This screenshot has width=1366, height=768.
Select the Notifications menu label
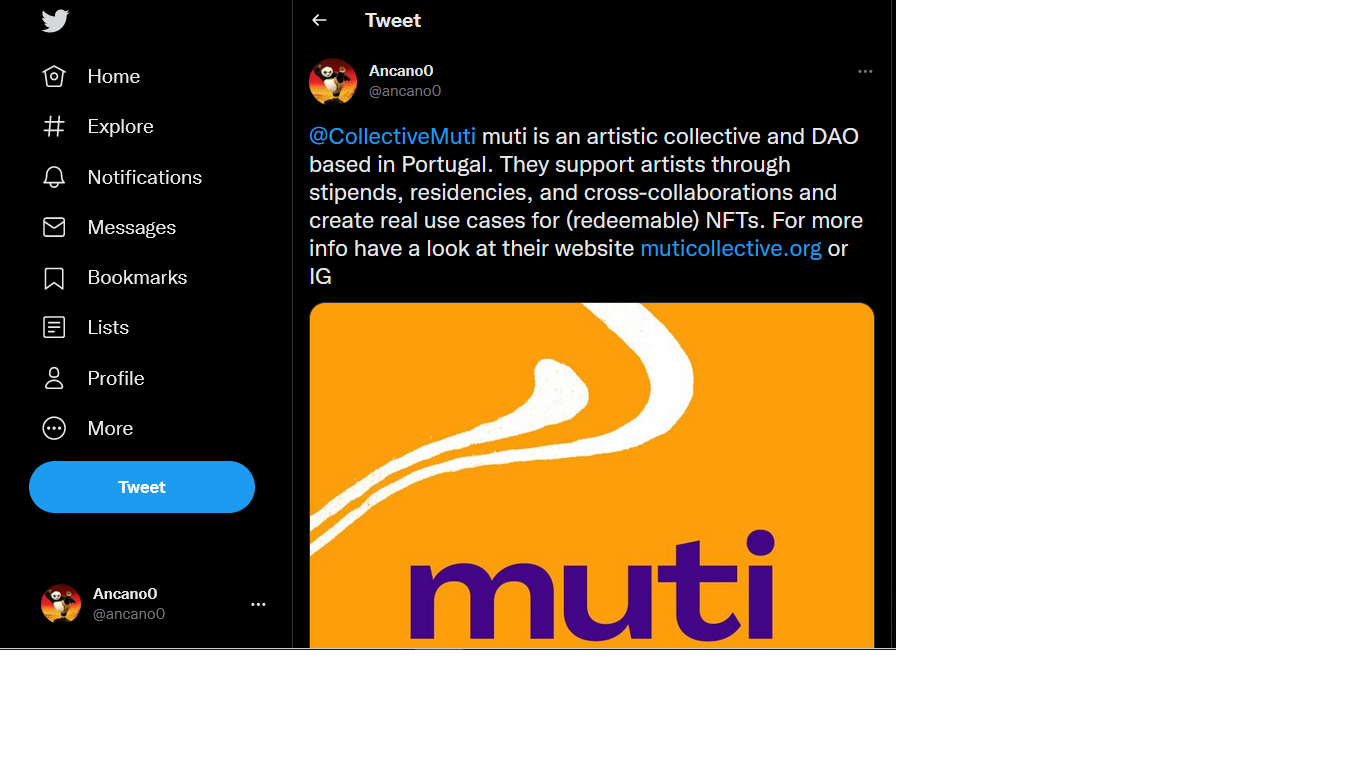144,177
